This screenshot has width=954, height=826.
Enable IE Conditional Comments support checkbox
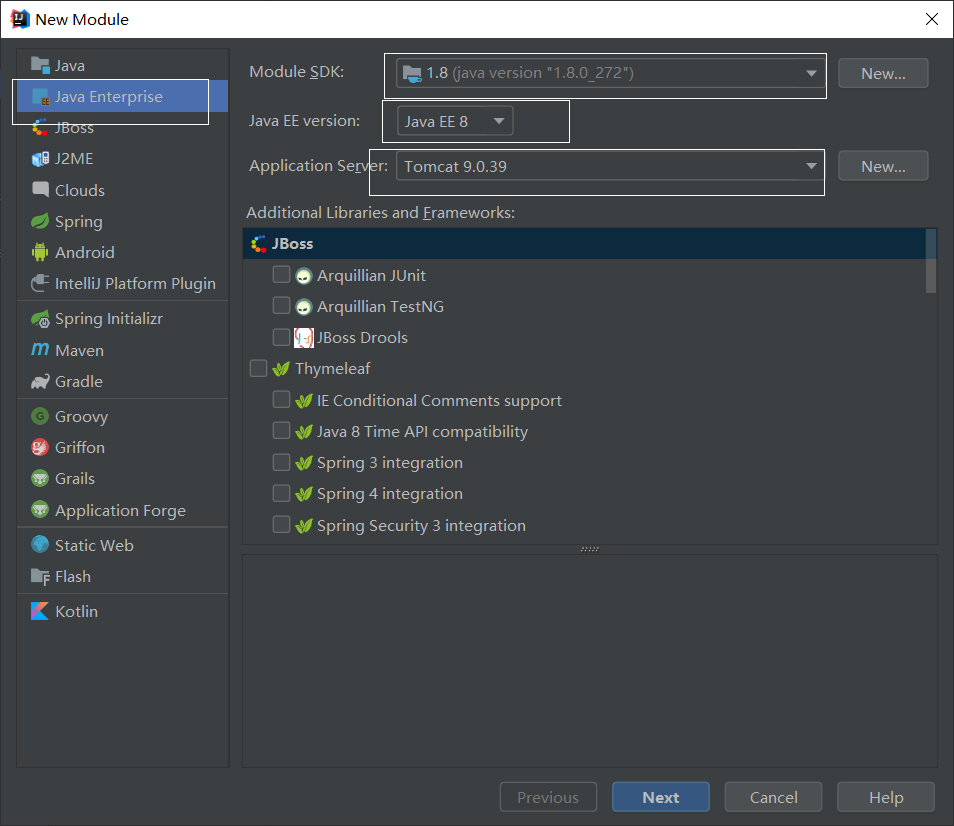(x=281, y=400)
